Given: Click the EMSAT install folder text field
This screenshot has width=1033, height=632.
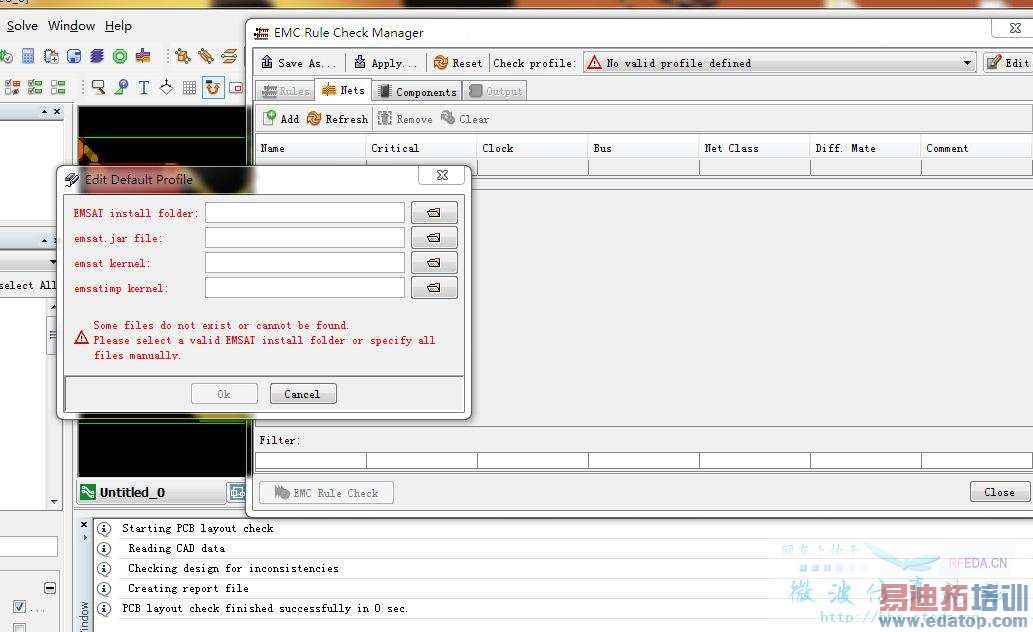Looking at the screenshot, I should click(304, 213).
